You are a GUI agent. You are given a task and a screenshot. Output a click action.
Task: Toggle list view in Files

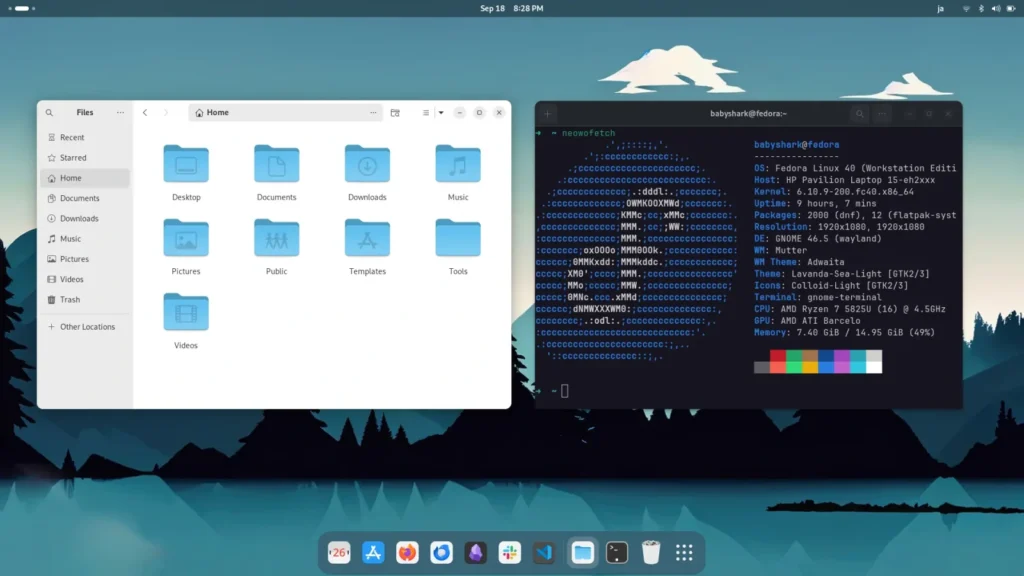tap(426, 112)
